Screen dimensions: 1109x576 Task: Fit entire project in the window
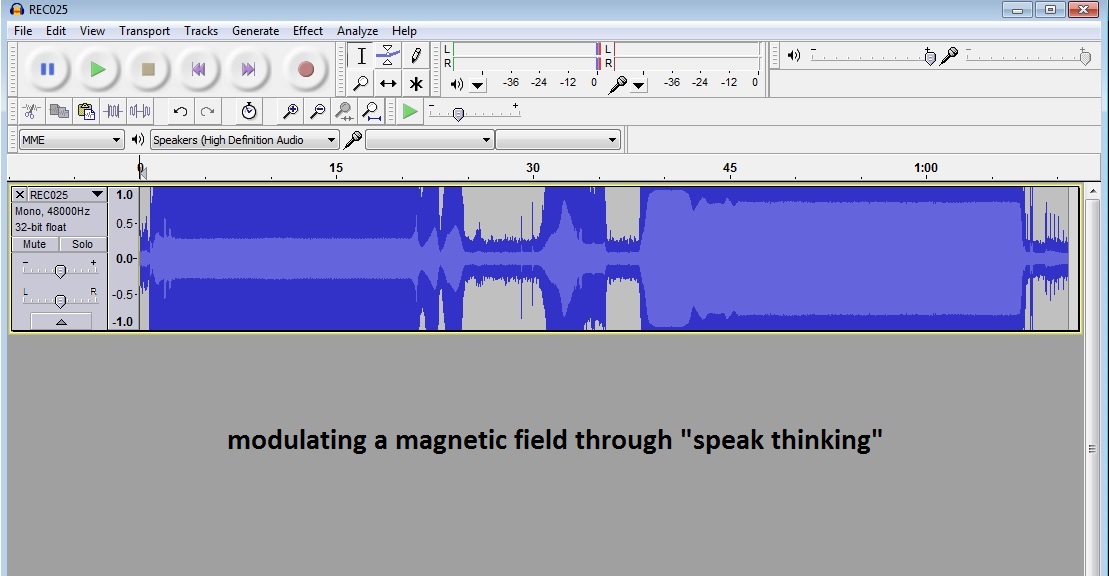pos(371,111)
